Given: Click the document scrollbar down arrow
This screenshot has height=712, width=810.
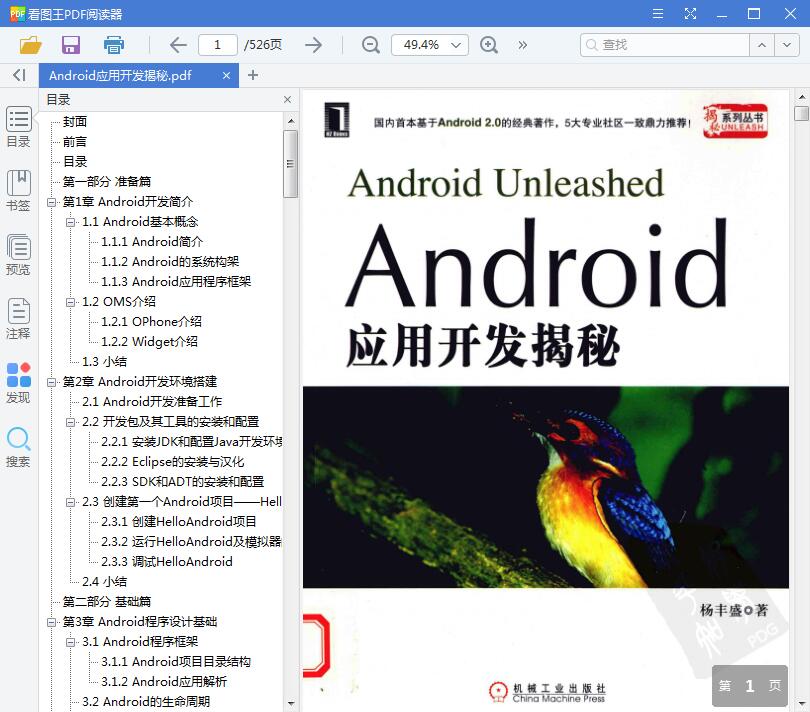Looking at the screenshot, I should 801,703.
